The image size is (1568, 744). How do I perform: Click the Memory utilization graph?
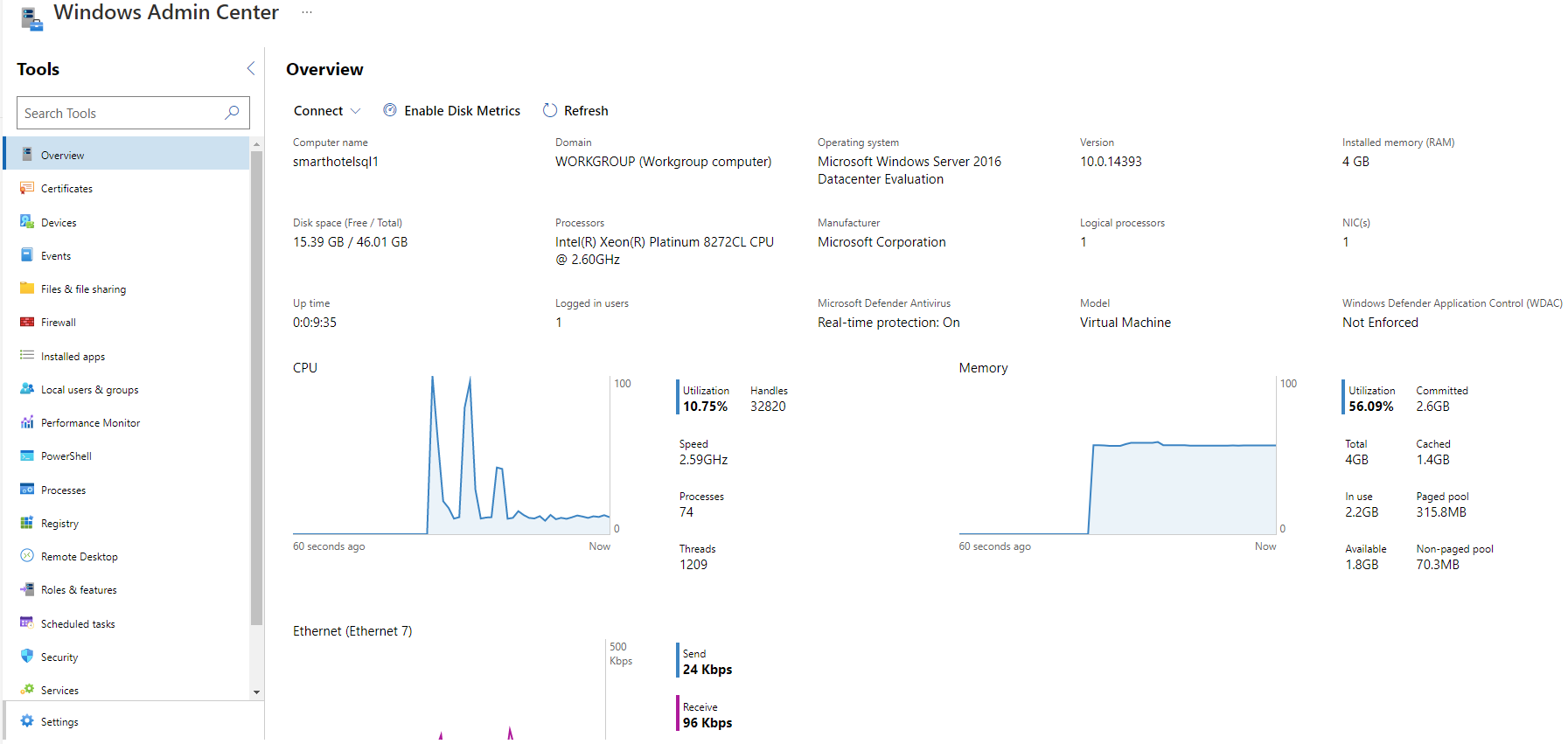pos(1118,455)
